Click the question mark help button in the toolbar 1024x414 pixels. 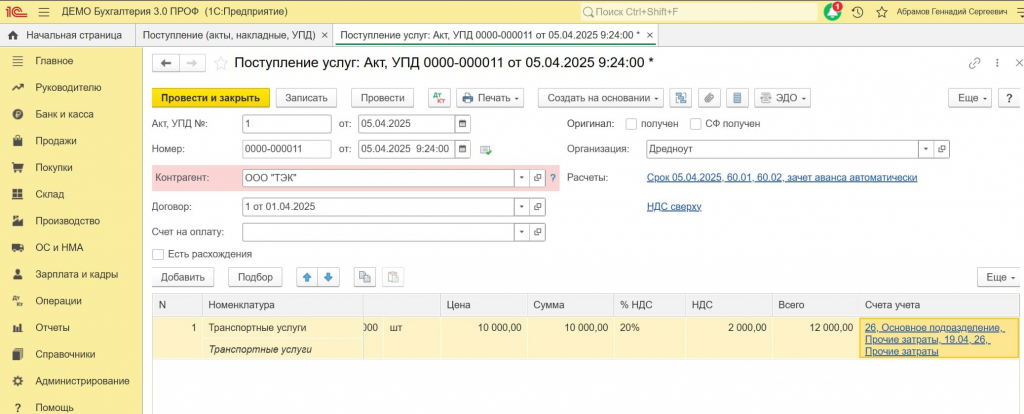pyautogui.click(x=1009, y=98)
